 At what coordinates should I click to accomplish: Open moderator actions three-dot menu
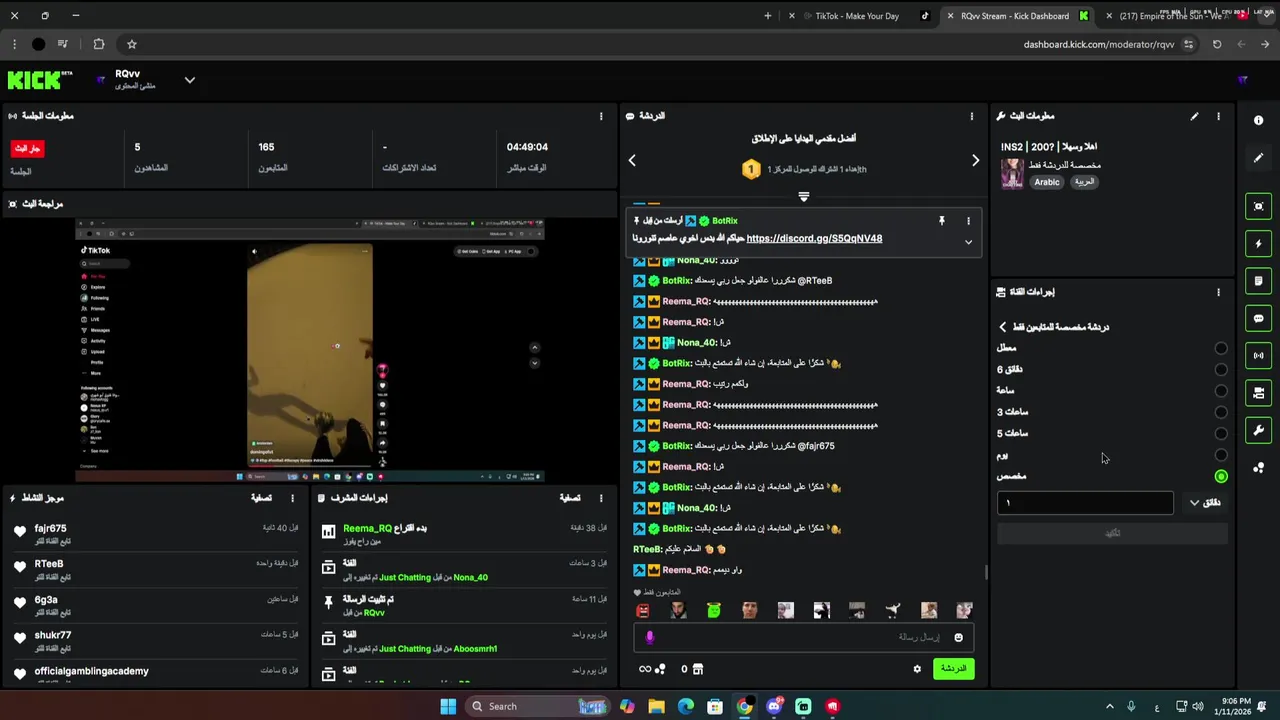coord(601,498)
